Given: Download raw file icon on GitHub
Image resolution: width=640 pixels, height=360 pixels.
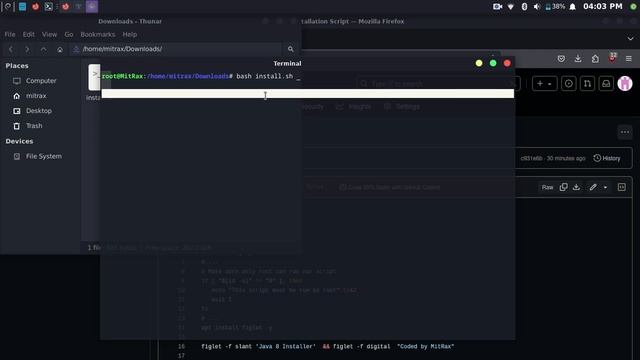Looking at the screenshot, I should point(576,187).
